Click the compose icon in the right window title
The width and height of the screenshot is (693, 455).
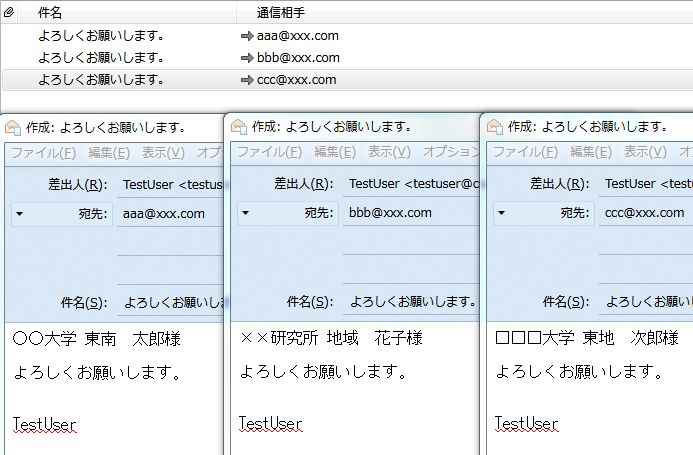click(x=495, y=127)
